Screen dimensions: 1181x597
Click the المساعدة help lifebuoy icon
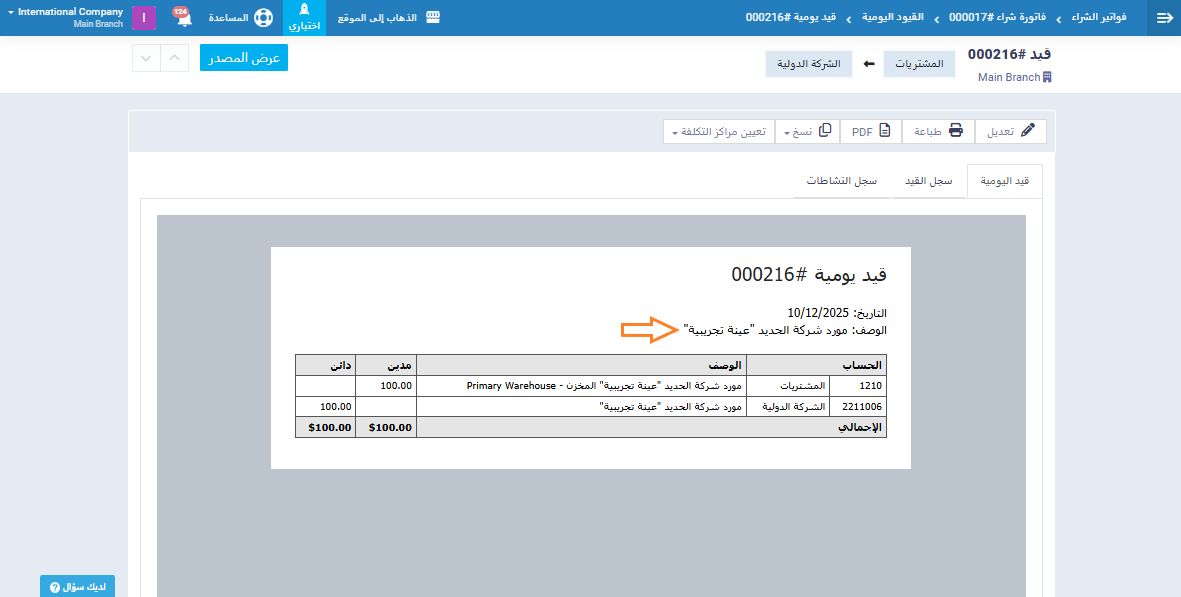tap(262, 18)
